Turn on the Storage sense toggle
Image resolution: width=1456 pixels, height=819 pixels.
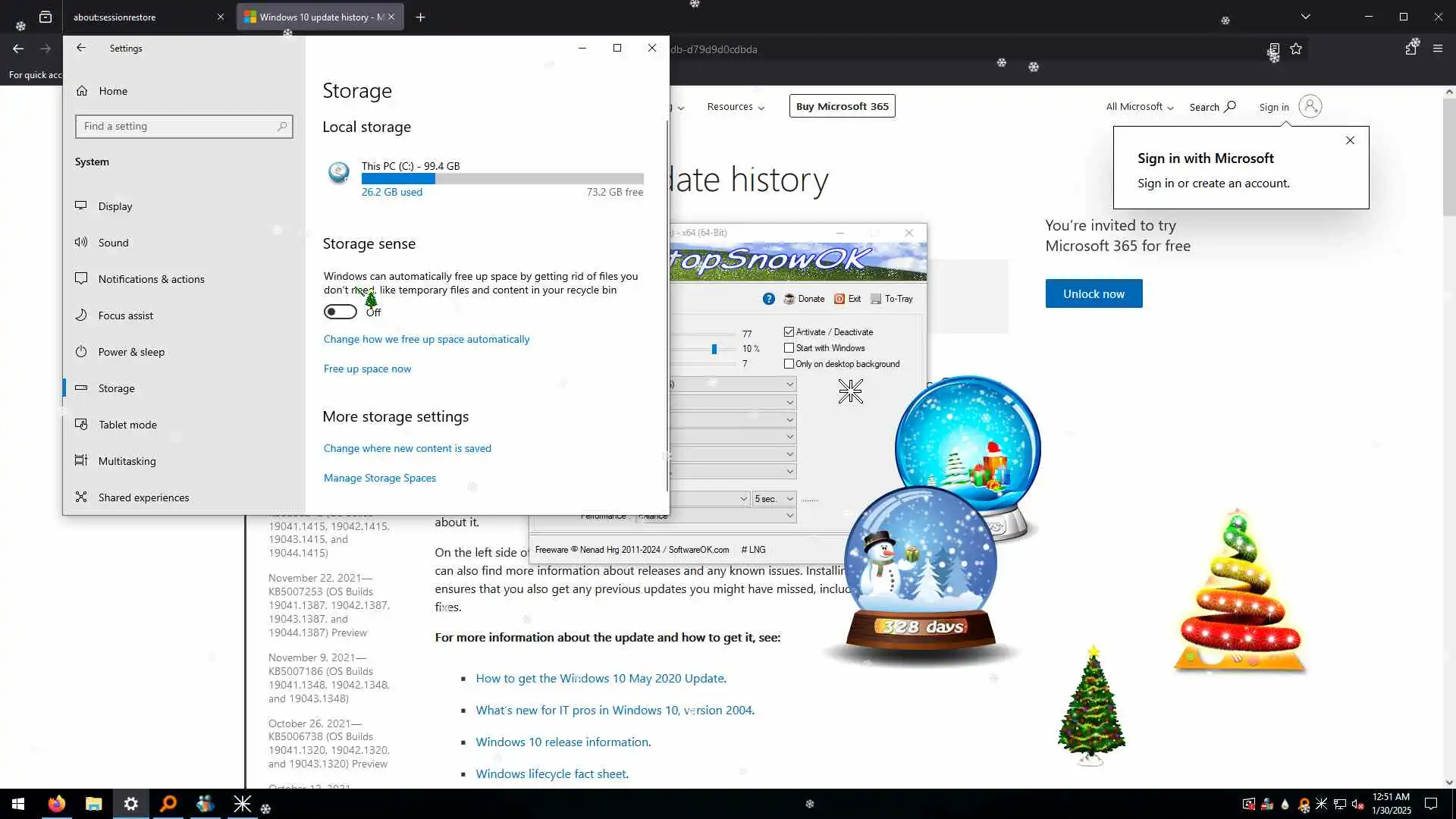tap(340, 312)
